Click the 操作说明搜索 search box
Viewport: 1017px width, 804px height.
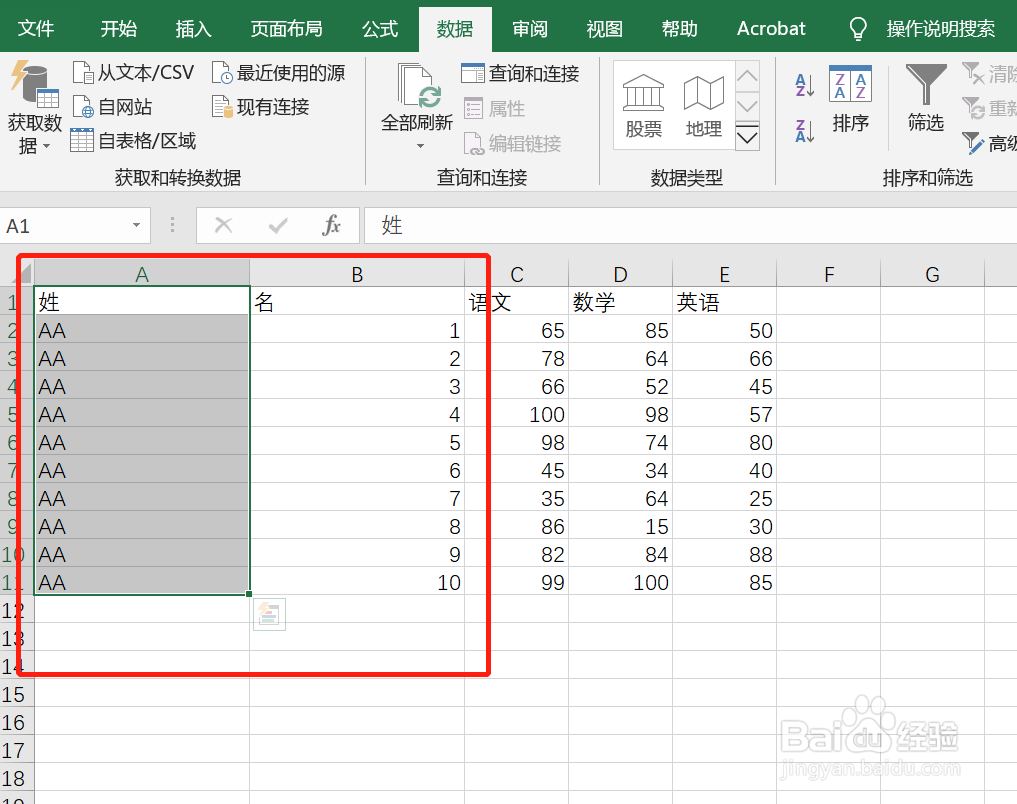coord(940,29)
